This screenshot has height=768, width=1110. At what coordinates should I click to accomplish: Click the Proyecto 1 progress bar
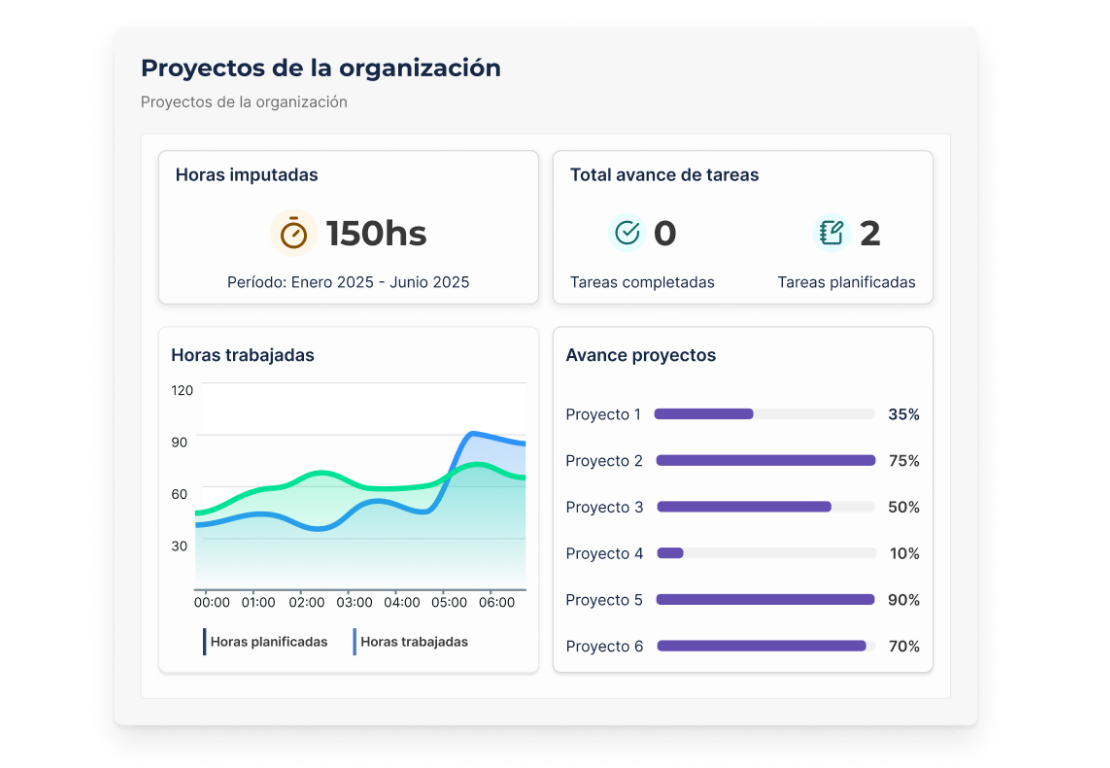(764, 414)
